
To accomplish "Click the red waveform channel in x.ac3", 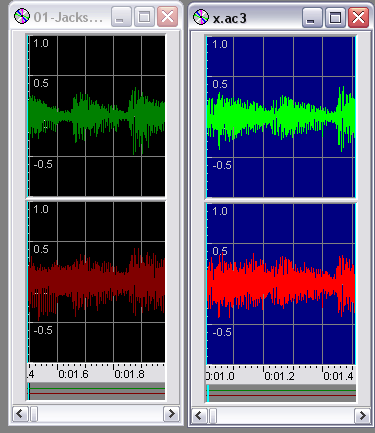I will 281,284.
